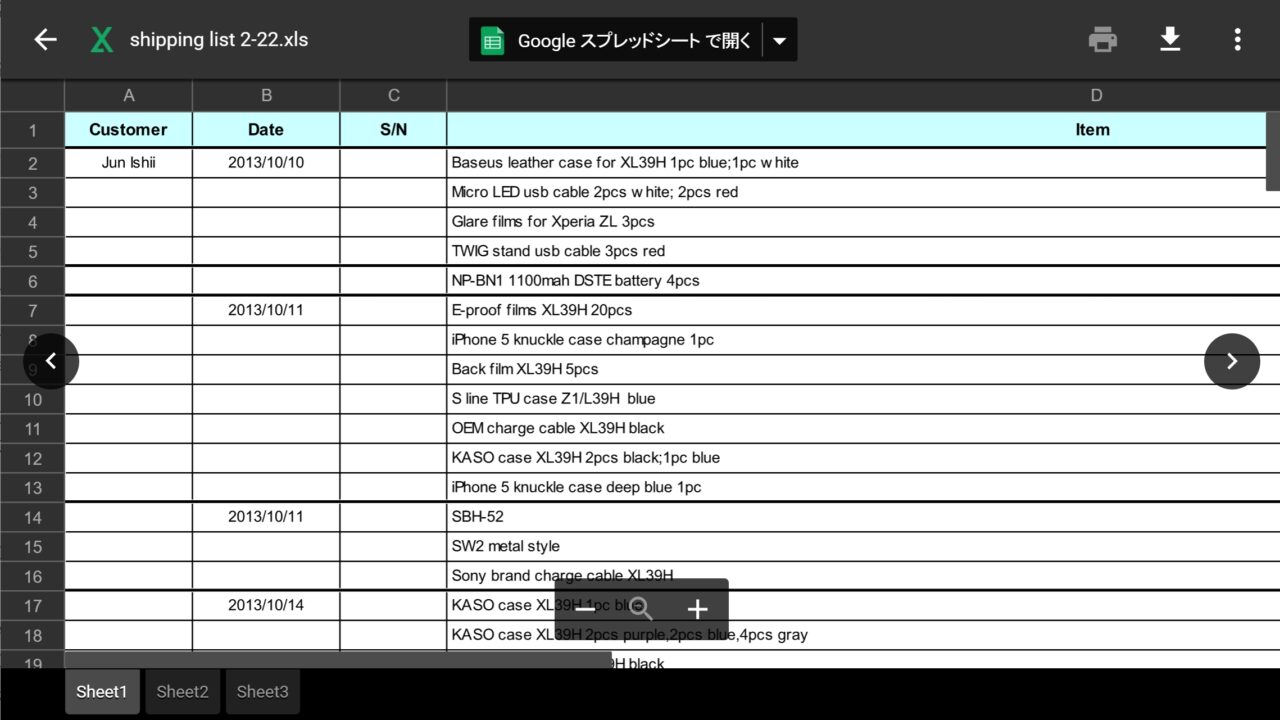Click the shipping list 2-22.xls file title

click(x=219, y=40)
